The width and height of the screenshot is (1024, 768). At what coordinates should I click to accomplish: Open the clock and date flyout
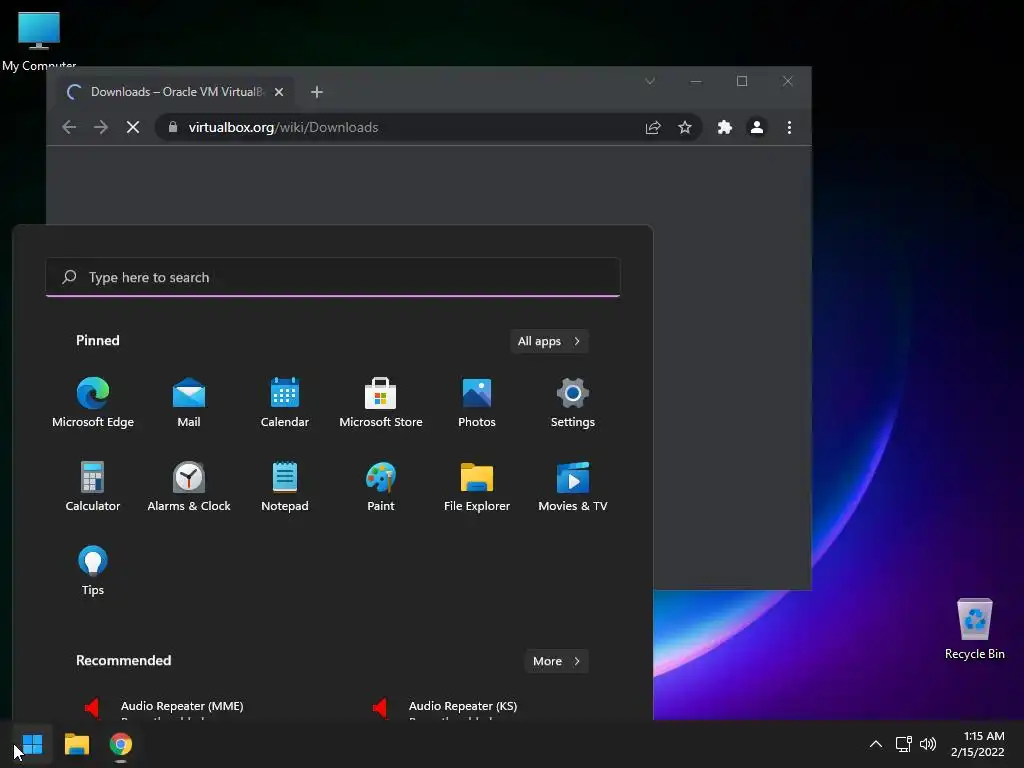tap(978, 744)
